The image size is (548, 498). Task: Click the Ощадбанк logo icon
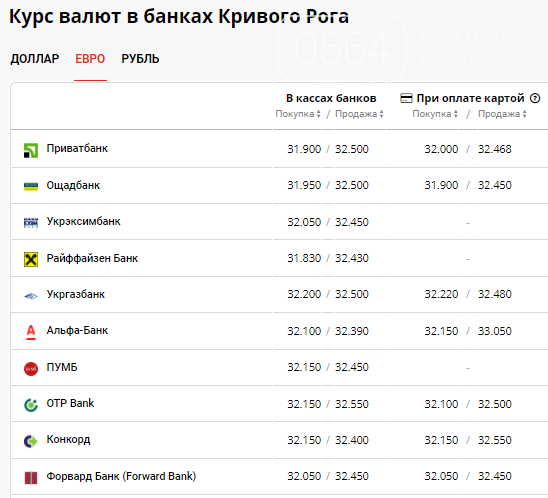click(x=31, y=186)
